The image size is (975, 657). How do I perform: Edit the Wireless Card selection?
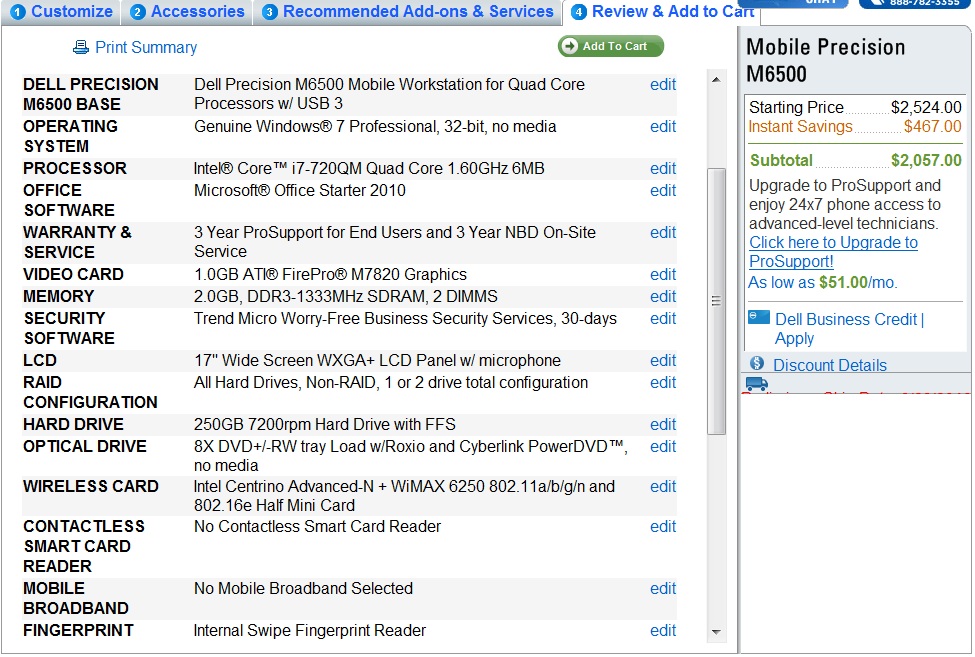663,487
